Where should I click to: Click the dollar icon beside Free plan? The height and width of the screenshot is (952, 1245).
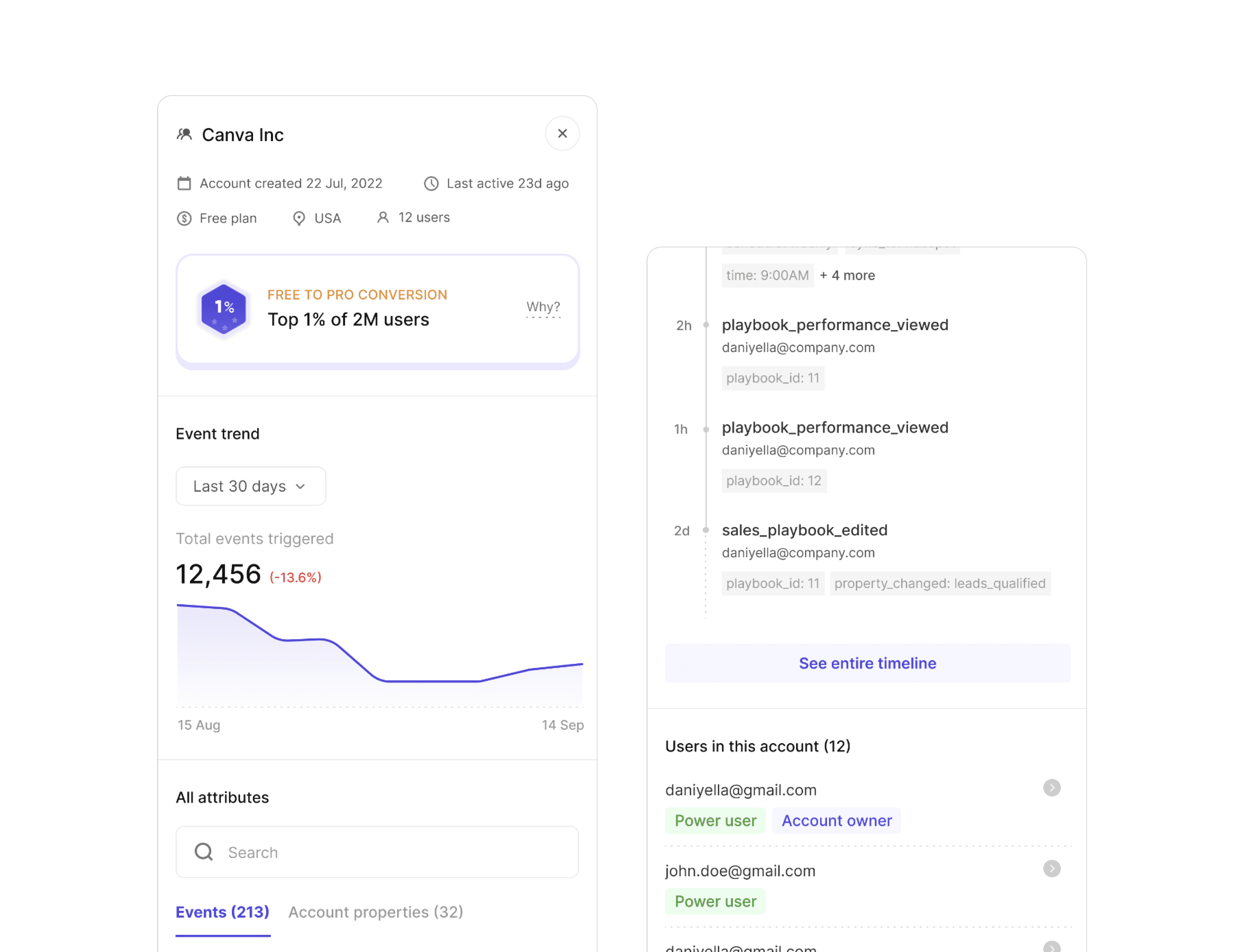(x=184, y=219)
